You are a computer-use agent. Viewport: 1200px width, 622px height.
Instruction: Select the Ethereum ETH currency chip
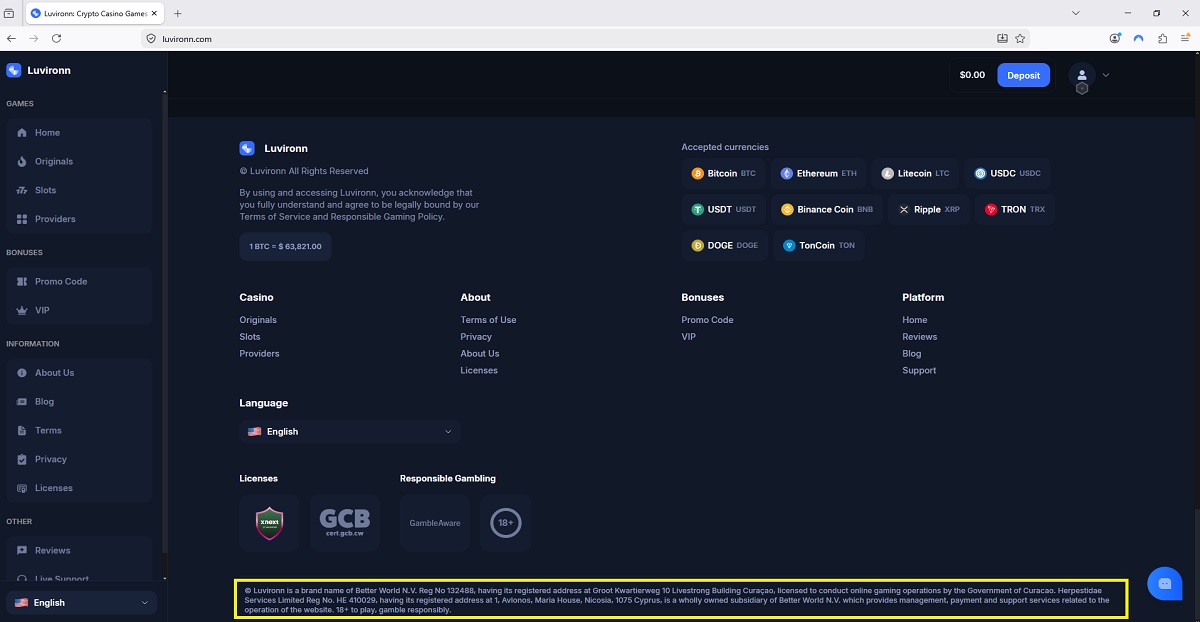click(x=819, y=174)
